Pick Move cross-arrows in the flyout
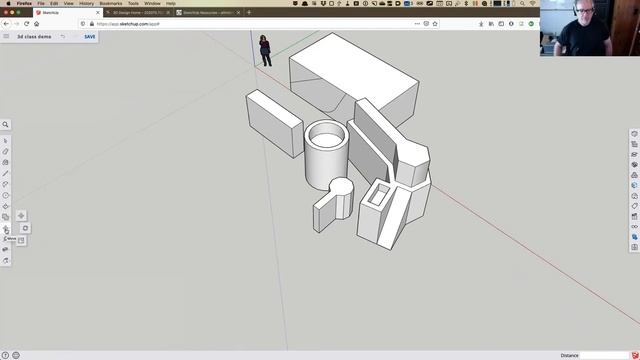The height and width of the screenshot is (360, 640). click(x=21, y=216)
